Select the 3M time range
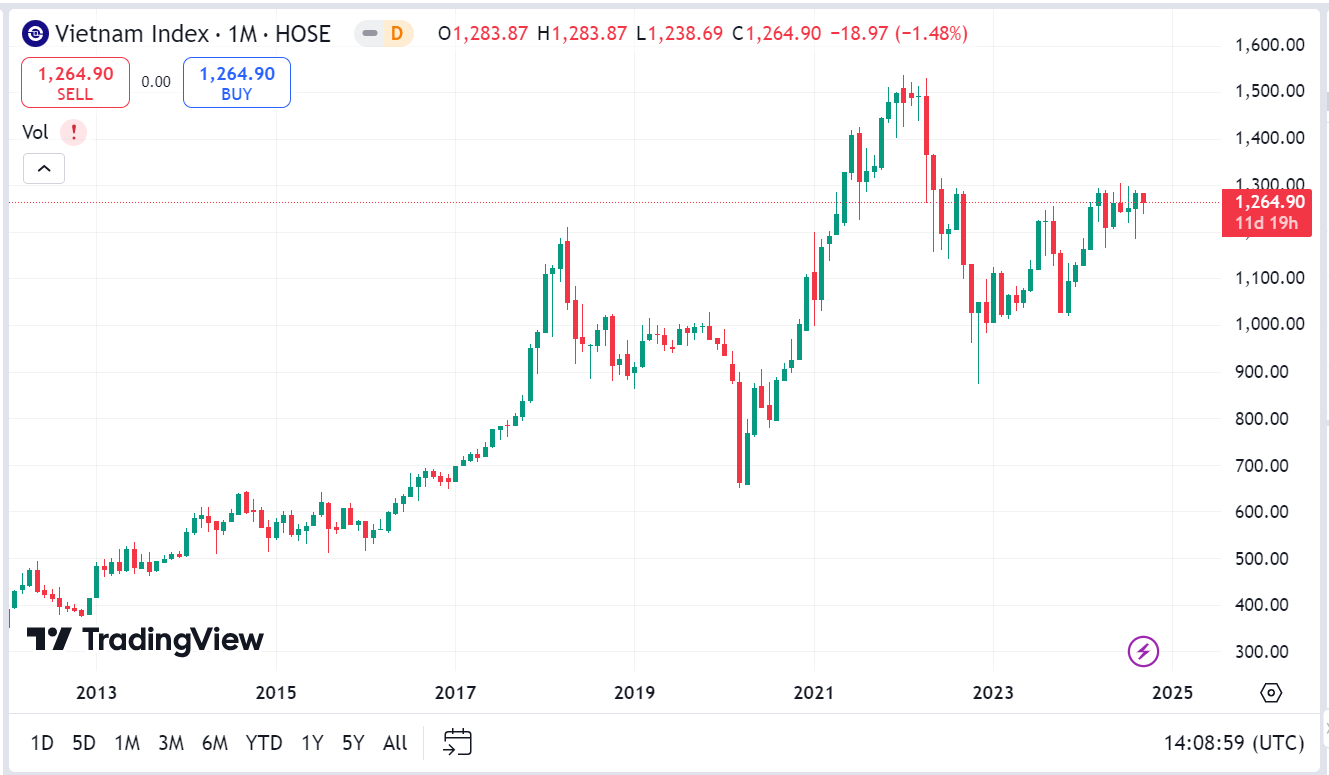 pyautogui.click(x=171, y=743)
